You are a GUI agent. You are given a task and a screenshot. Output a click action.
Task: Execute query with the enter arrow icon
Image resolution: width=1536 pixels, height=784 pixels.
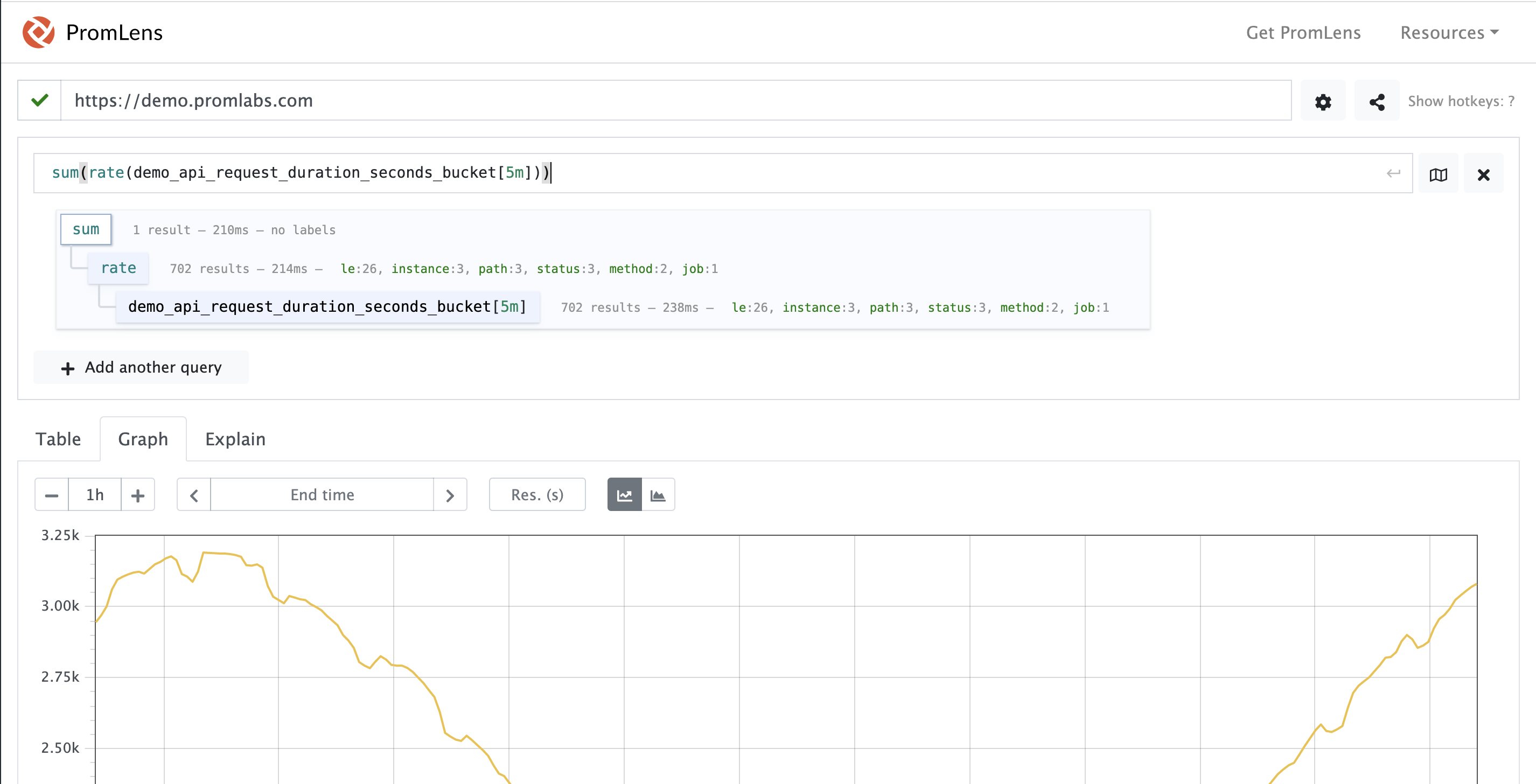[x=1393, y=173]
